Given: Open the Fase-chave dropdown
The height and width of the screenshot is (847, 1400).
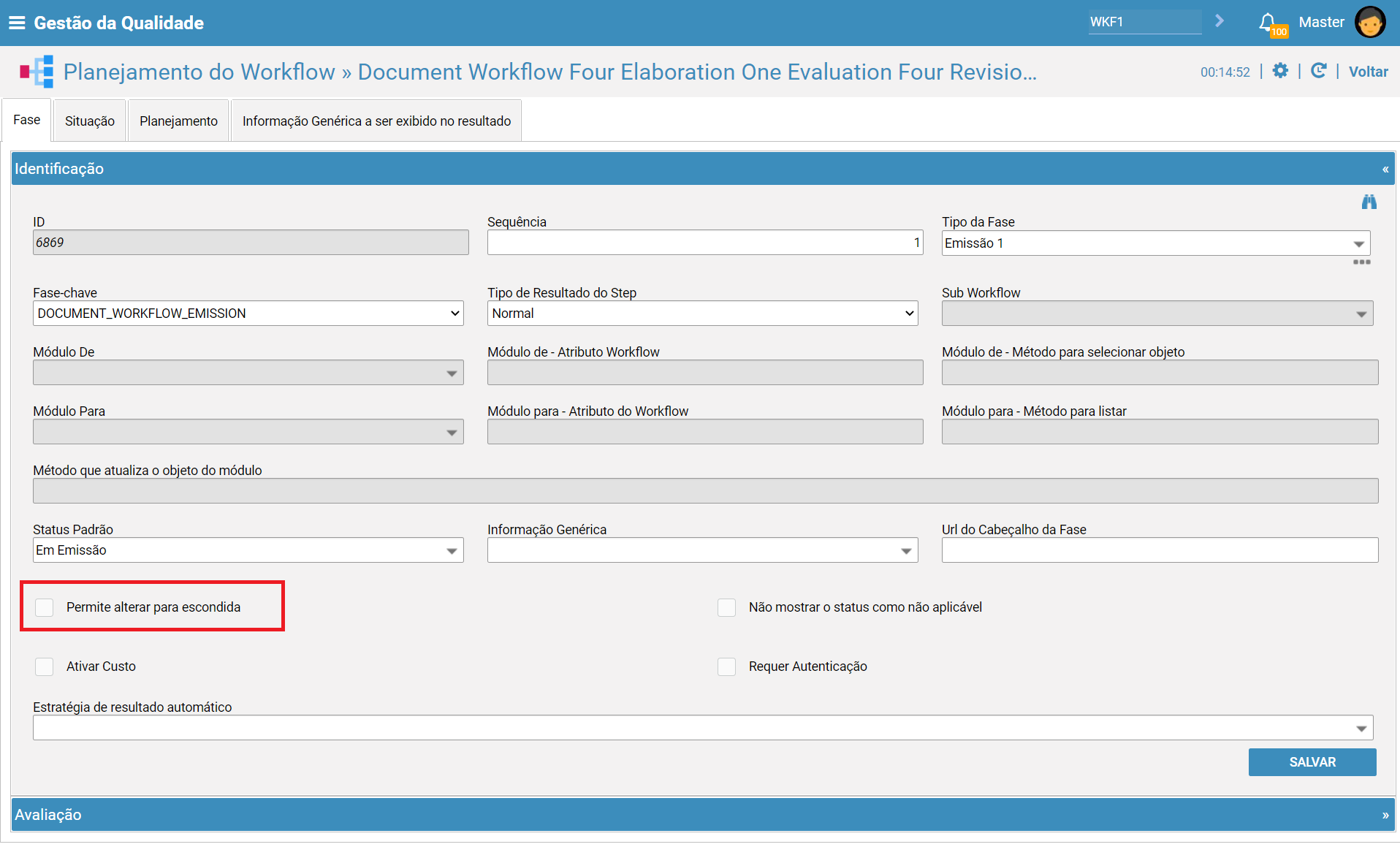Looking at the screenshot, I should point(248,314).
